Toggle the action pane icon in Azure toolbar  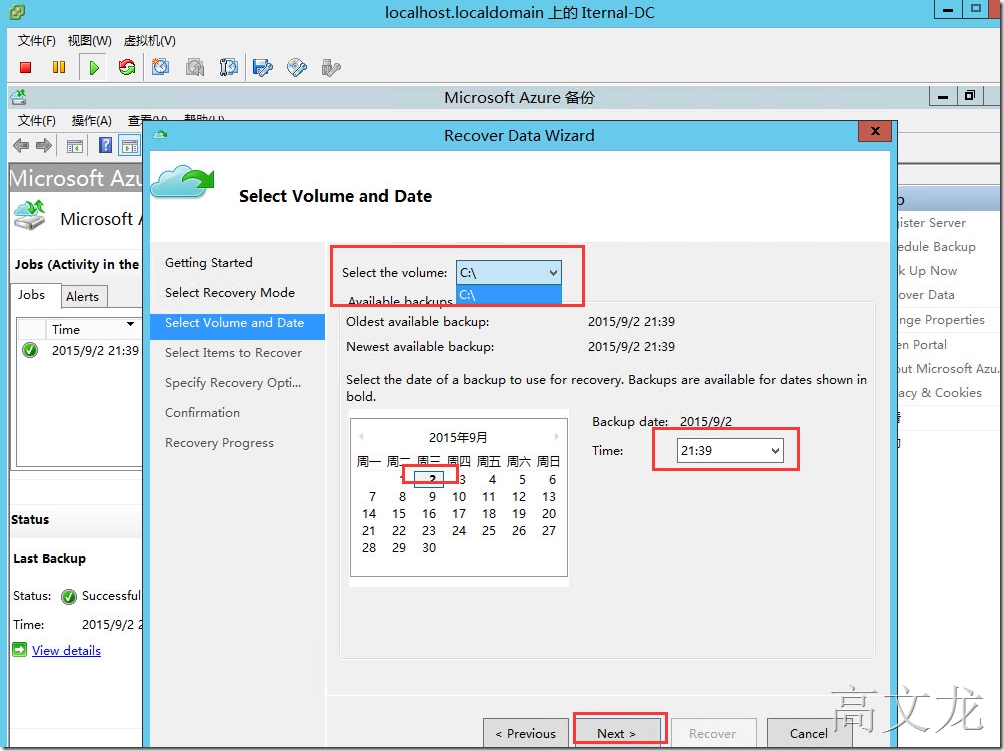pyautogui.click(x=129, y=147)
